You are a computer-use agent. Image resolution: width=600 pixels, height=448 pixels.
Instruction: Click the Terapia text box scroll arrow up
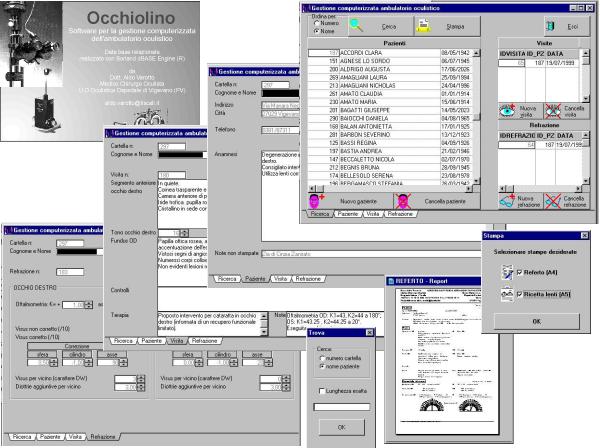coord(264,316)
